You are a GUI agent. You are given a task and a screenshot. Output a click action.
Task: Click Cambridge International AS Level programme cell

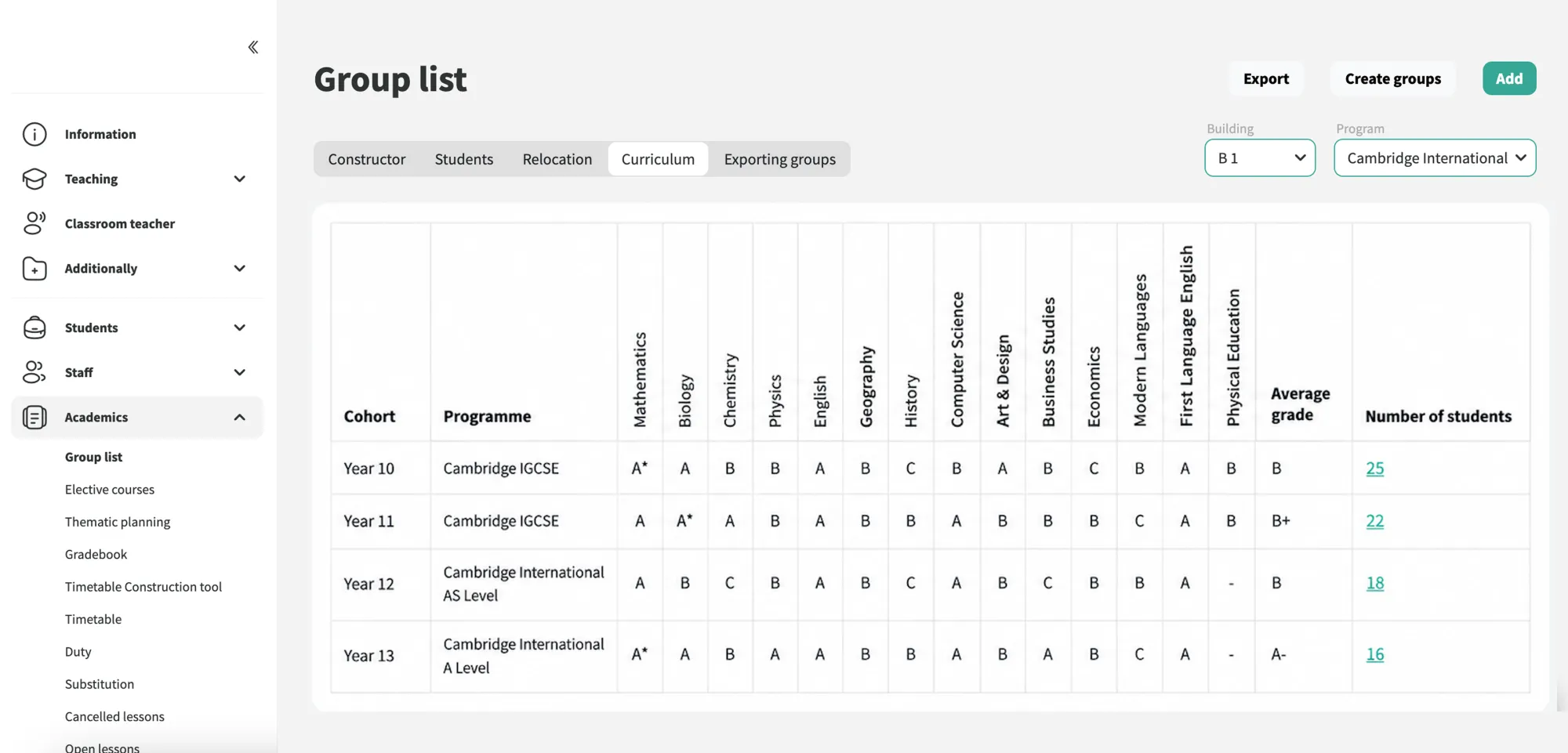pyautogui.click(x=524, y=584)
